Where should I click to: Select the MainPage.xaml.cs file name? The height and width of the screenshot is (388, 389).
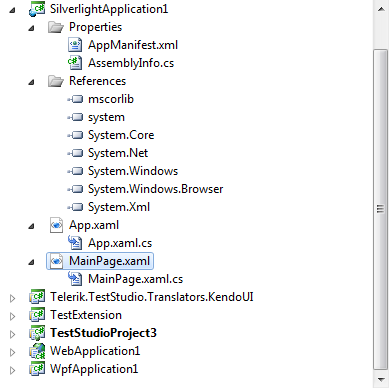click(x=135, y=279)
